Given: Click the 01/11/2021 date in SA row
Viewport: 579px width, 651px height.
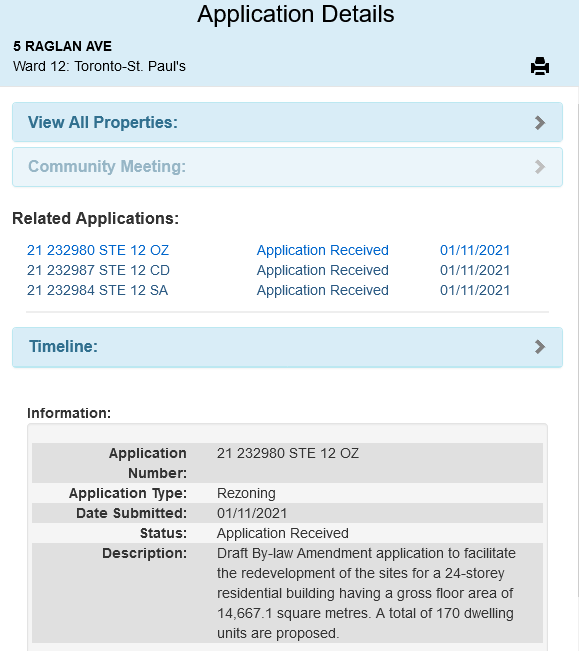Looking at the screenshot, I should click(475, 290).
